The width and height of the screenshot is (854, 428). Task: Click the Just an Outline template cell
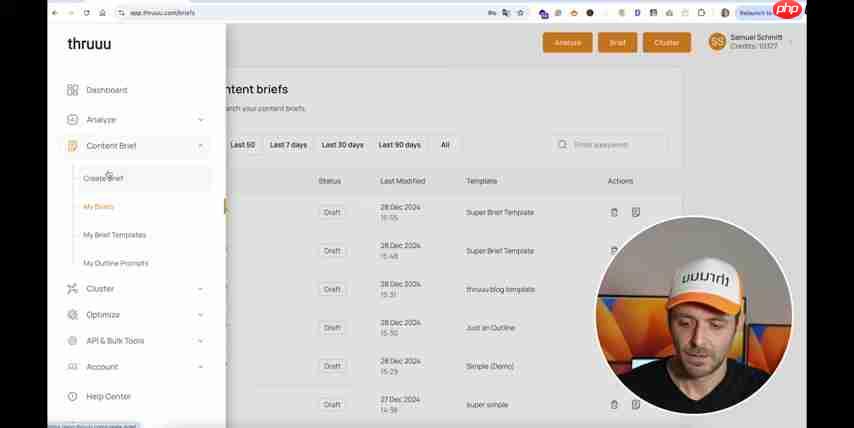coord(491,328)
